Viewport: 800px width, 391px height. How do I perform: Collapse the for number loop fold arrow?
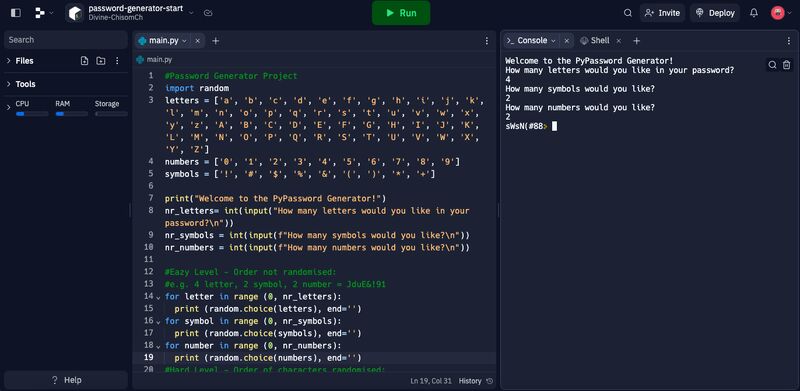(158, 346)
